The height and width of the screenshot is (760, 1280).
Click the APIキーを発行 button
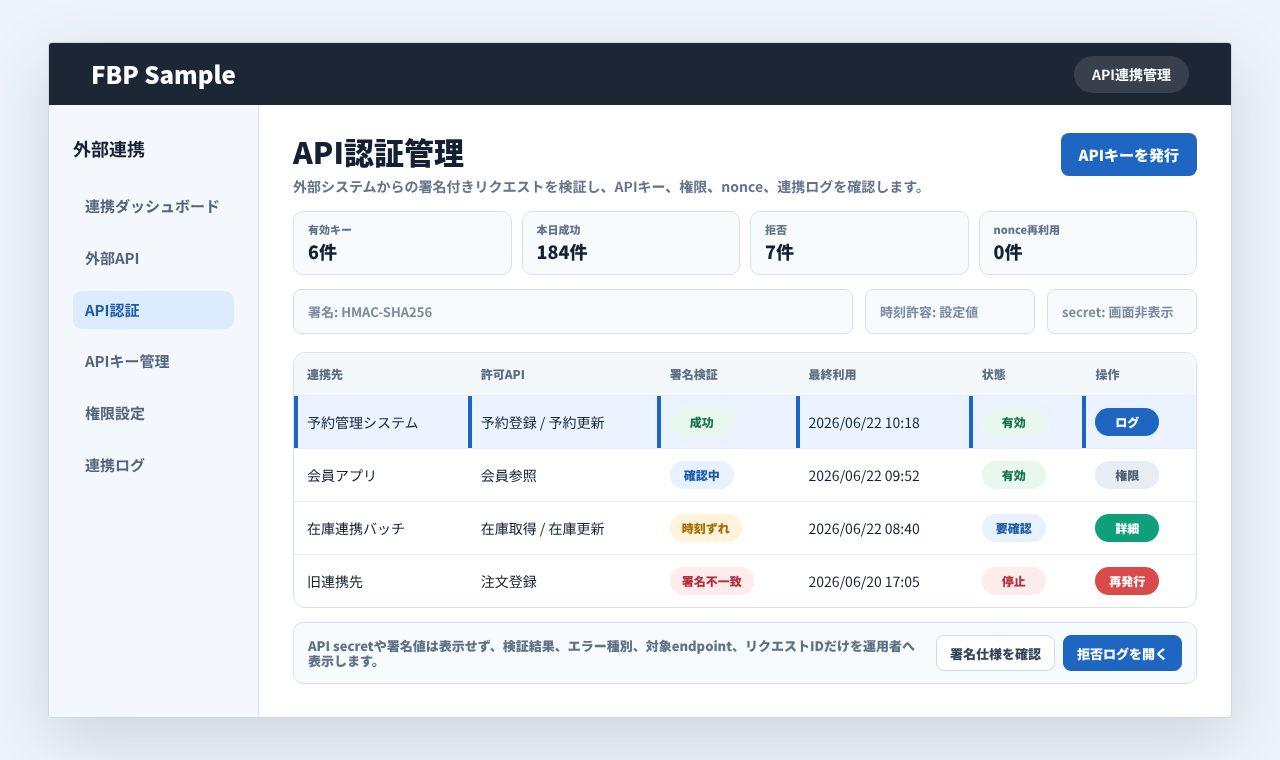point(1129,155)
